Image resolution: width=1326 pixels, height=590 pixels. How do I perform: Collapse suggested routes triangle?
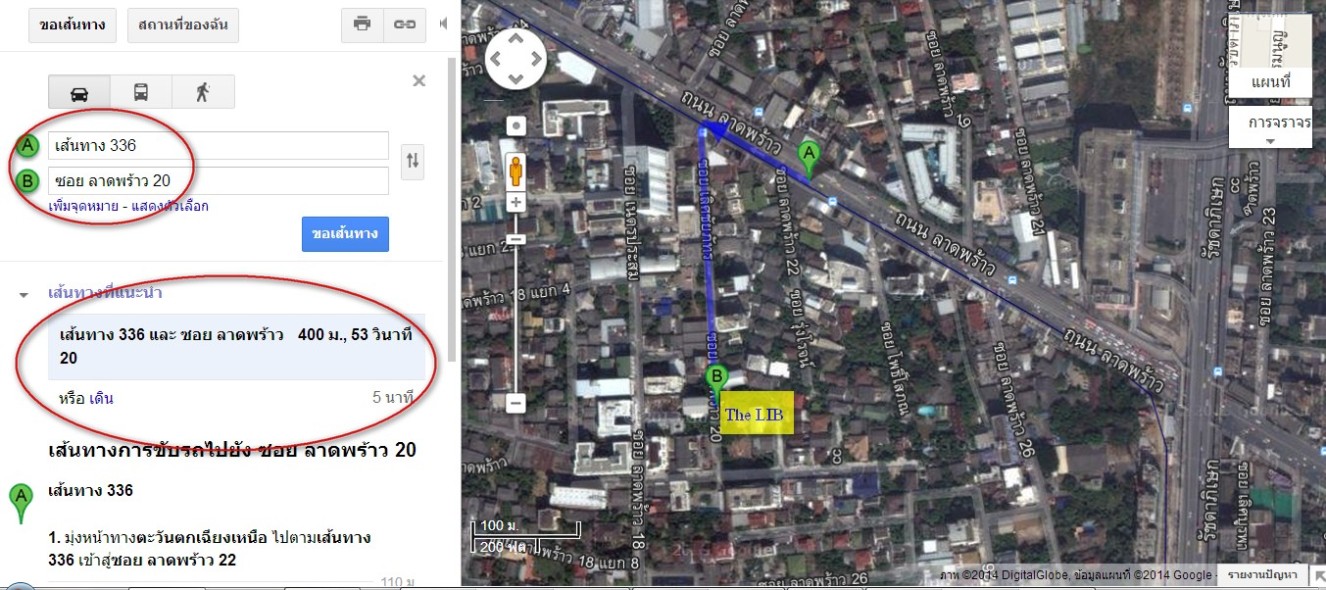pos(23,295)
